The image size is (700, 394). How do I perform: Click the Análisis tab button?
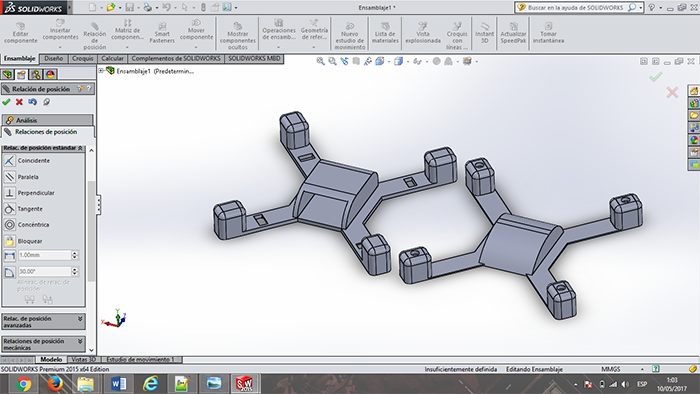pyautogui.click(x=47, y=120)
